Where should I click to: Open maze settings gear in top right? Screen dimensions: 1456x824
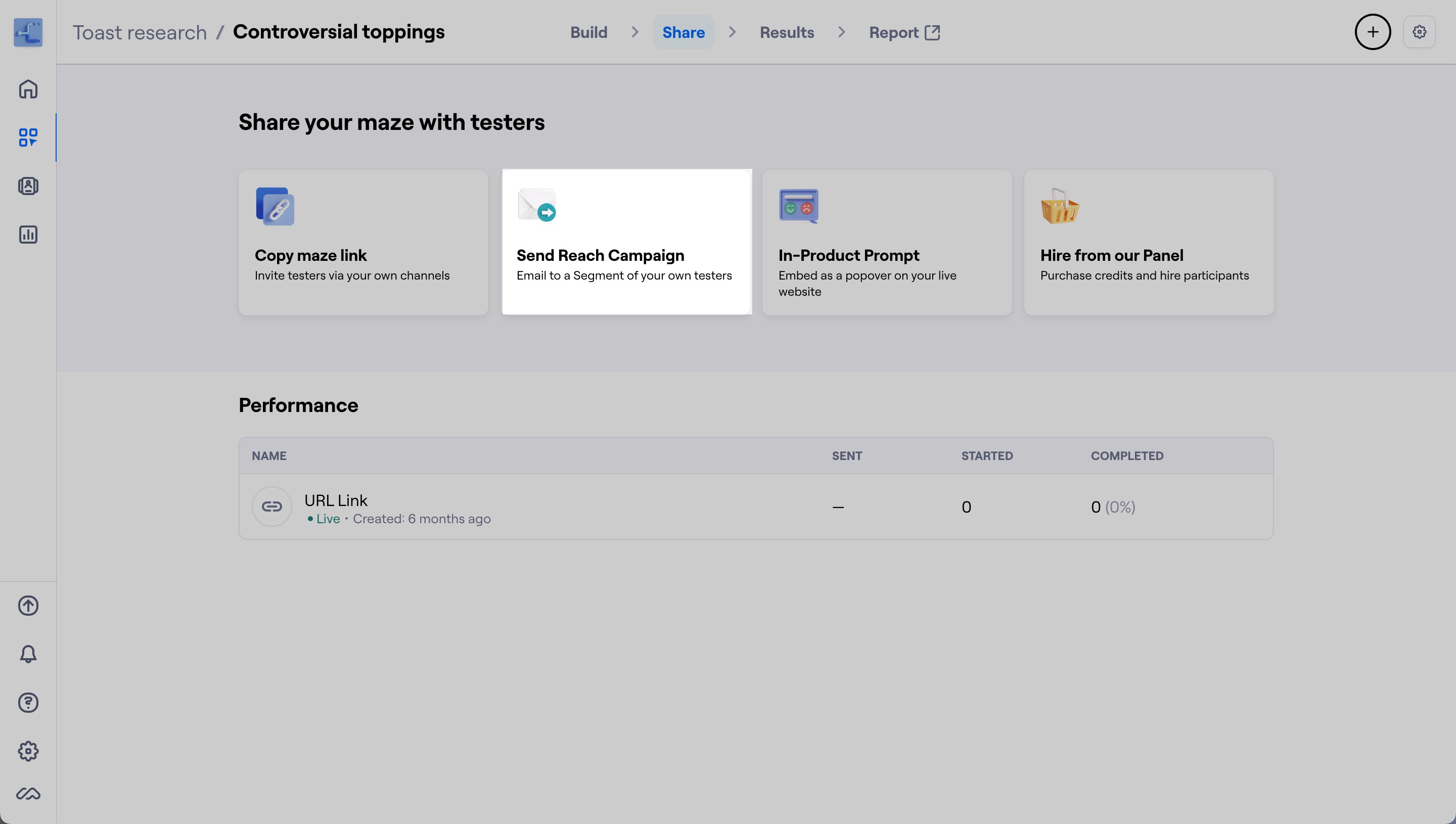1419,32
